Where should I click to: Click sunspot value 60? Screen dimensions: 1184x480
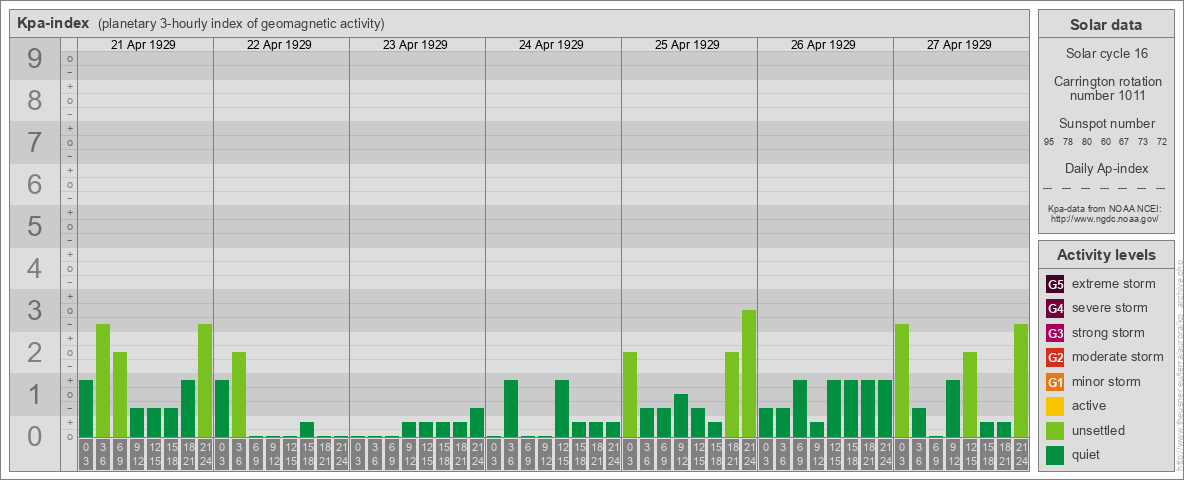[1105, 142]
